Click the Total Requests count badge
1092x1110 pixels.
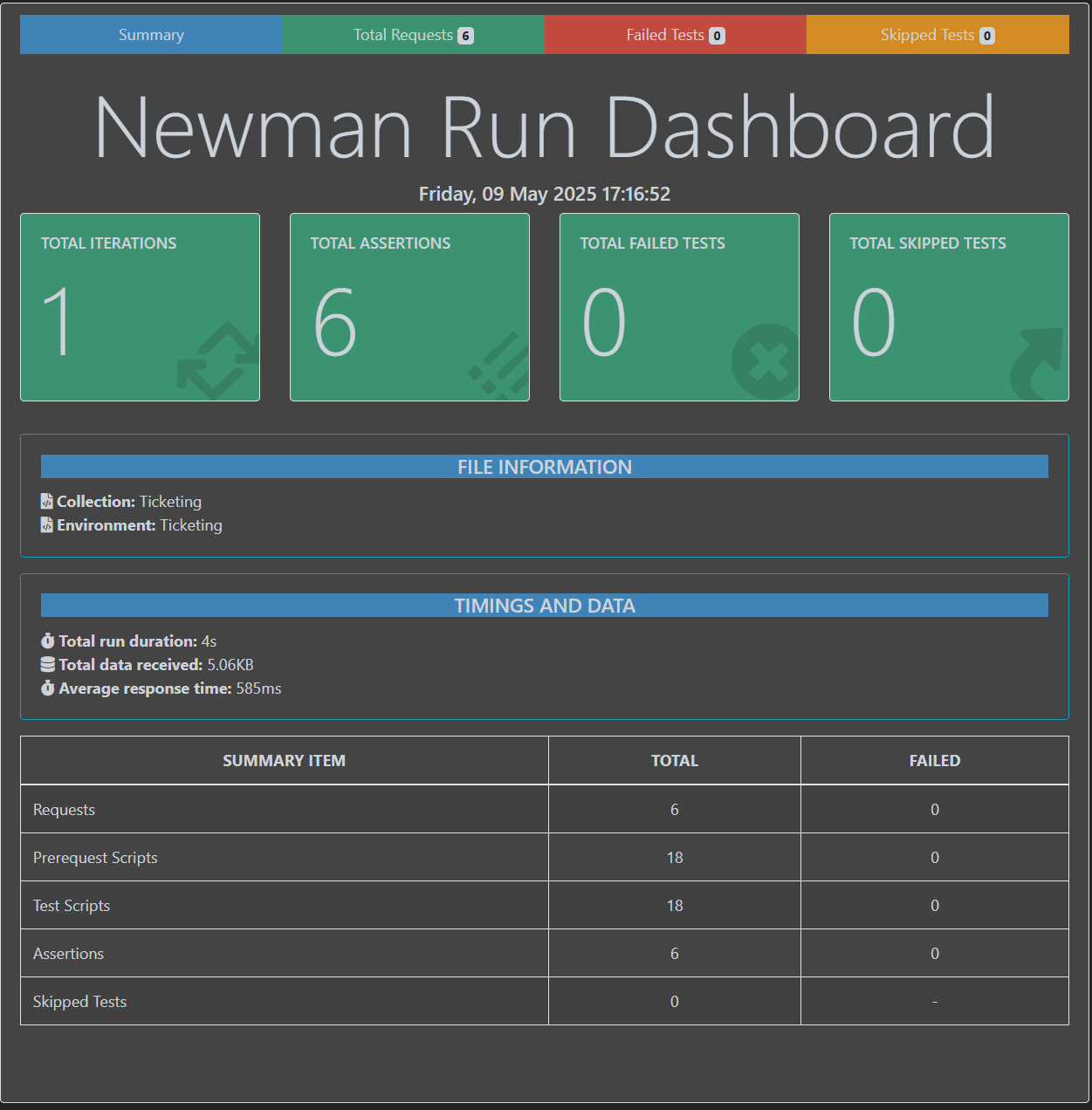466,36
